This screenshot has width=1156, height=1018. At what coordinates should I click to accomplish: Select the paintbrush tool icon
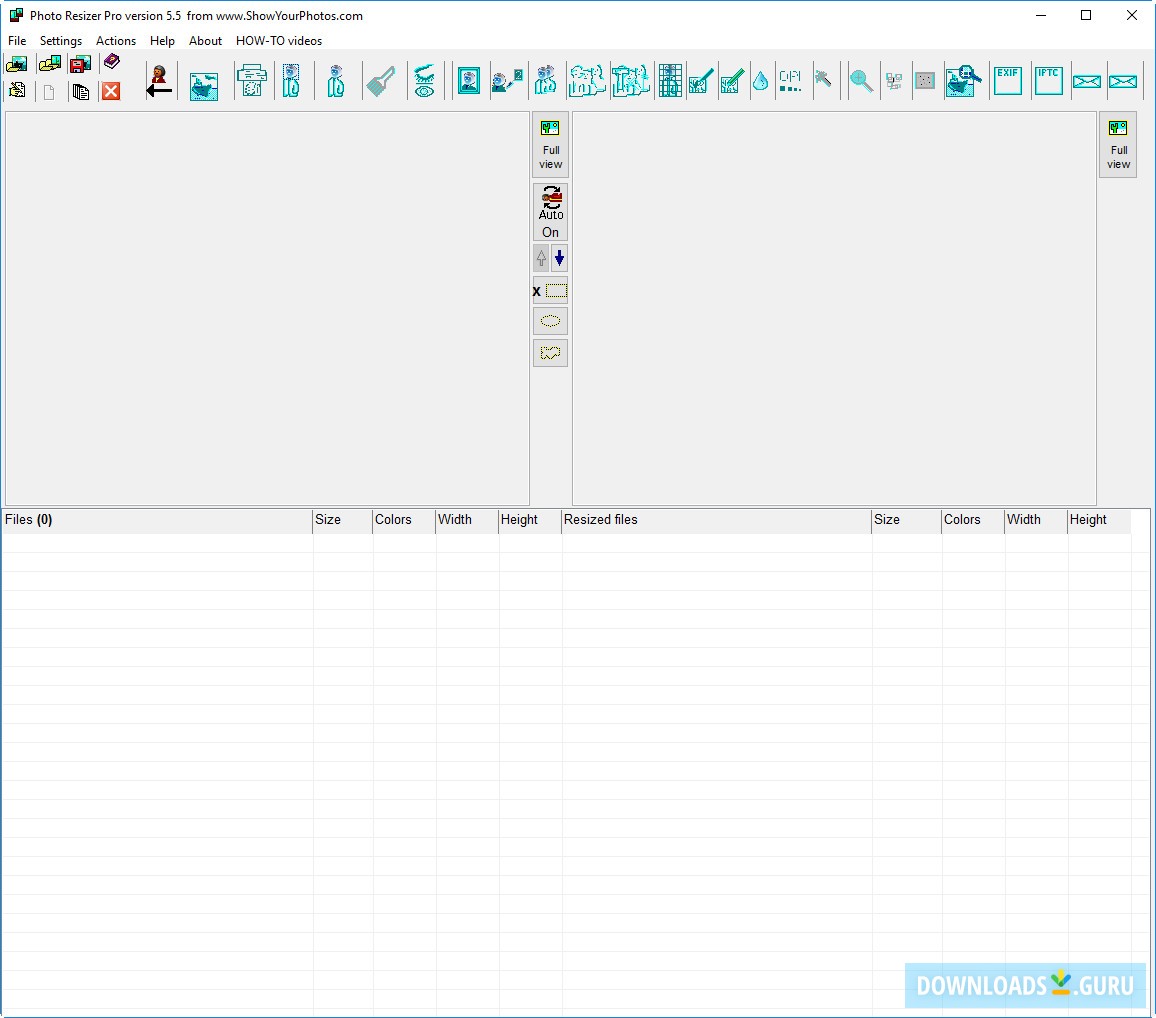pyautogui.click(x=380, y=81)
